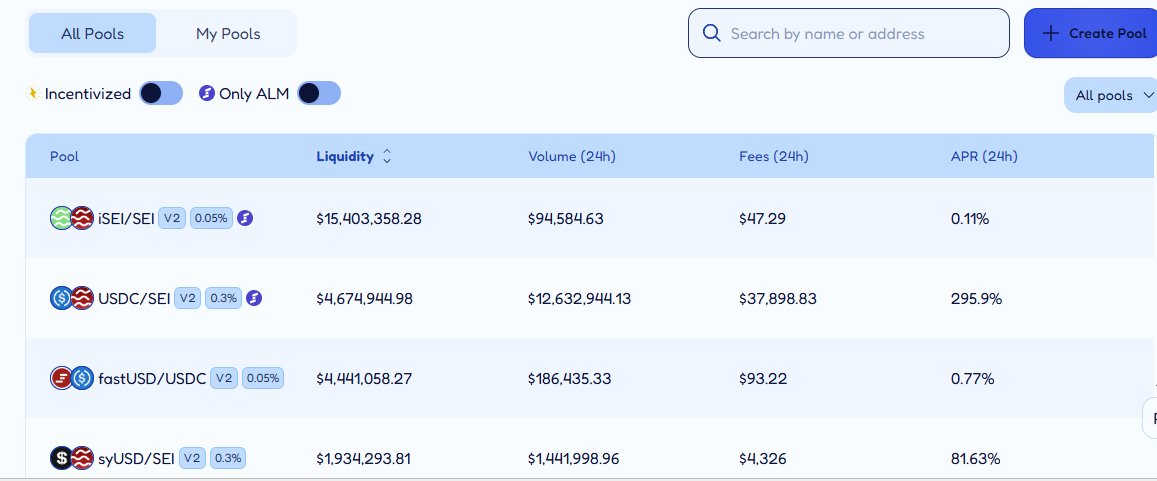Viewport: 1157px width, 481px height.
Task: Click volume value $94,584.63
Action: pos(566,218)
